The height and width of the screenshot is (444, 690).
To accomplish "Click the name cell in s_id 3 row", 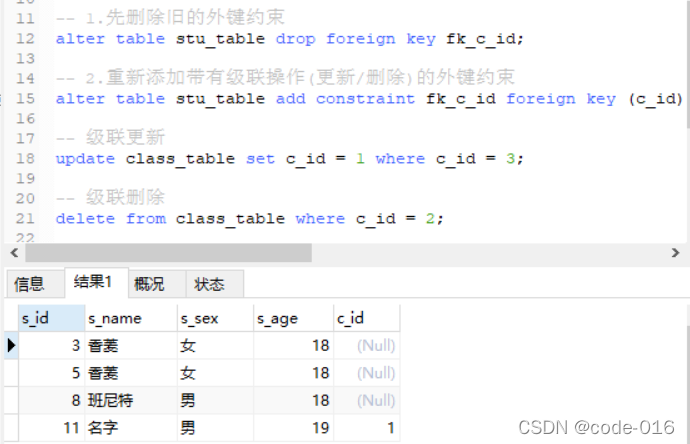I will coord(131,345).
